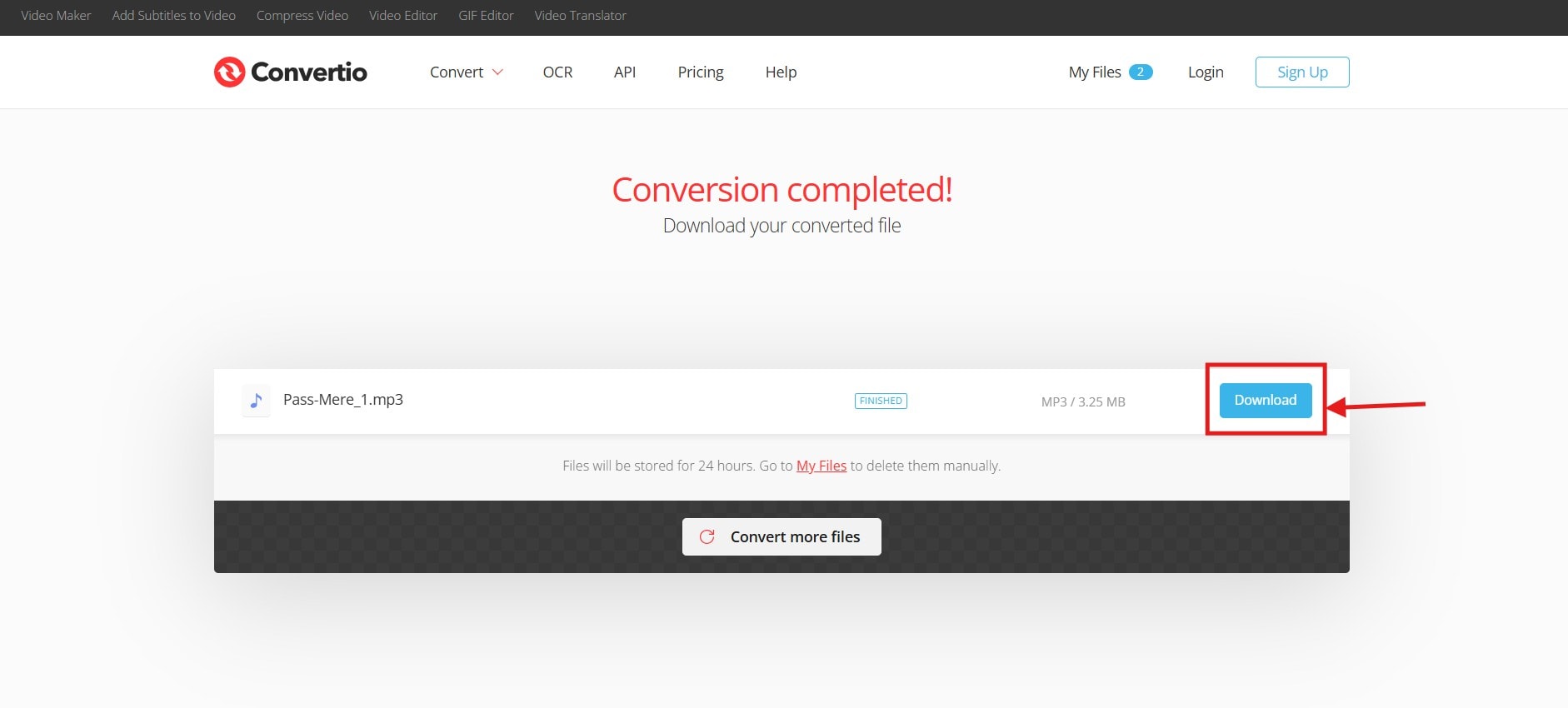The width and height of the screenshot is (1568, 708).
Task: Go to the API page
Action: coord(625,72)
